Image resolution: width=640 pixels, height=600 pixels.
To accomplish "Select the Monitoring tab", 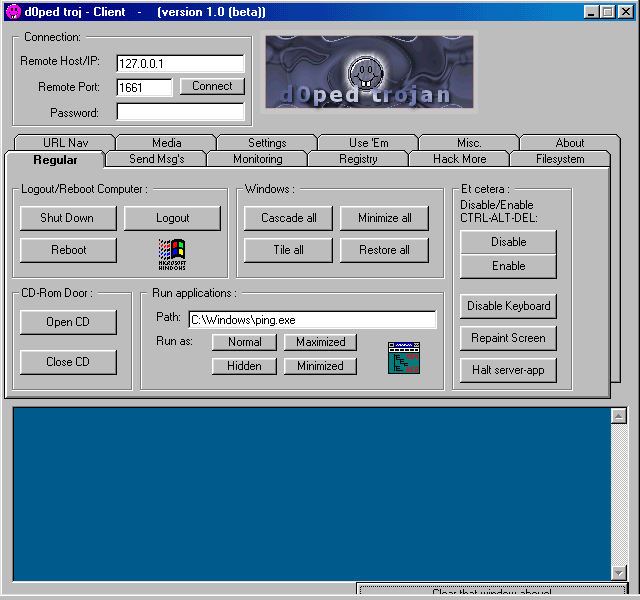I will tap(257, 159).
